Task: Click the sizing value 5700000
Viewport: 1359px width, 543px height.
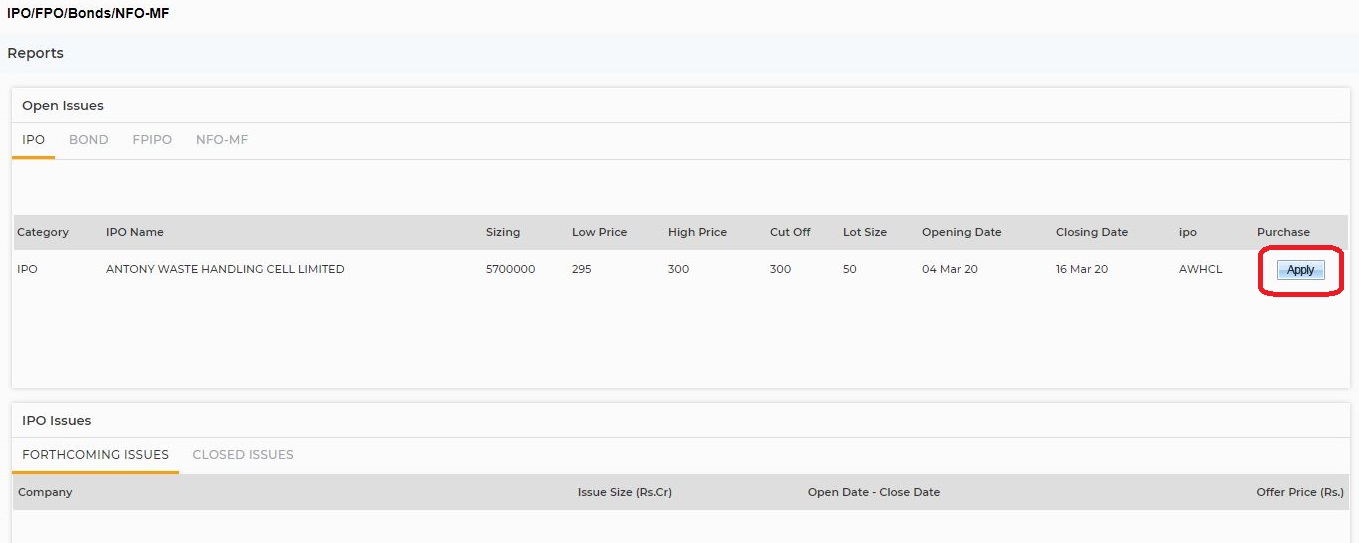Action: click(510, 269)
